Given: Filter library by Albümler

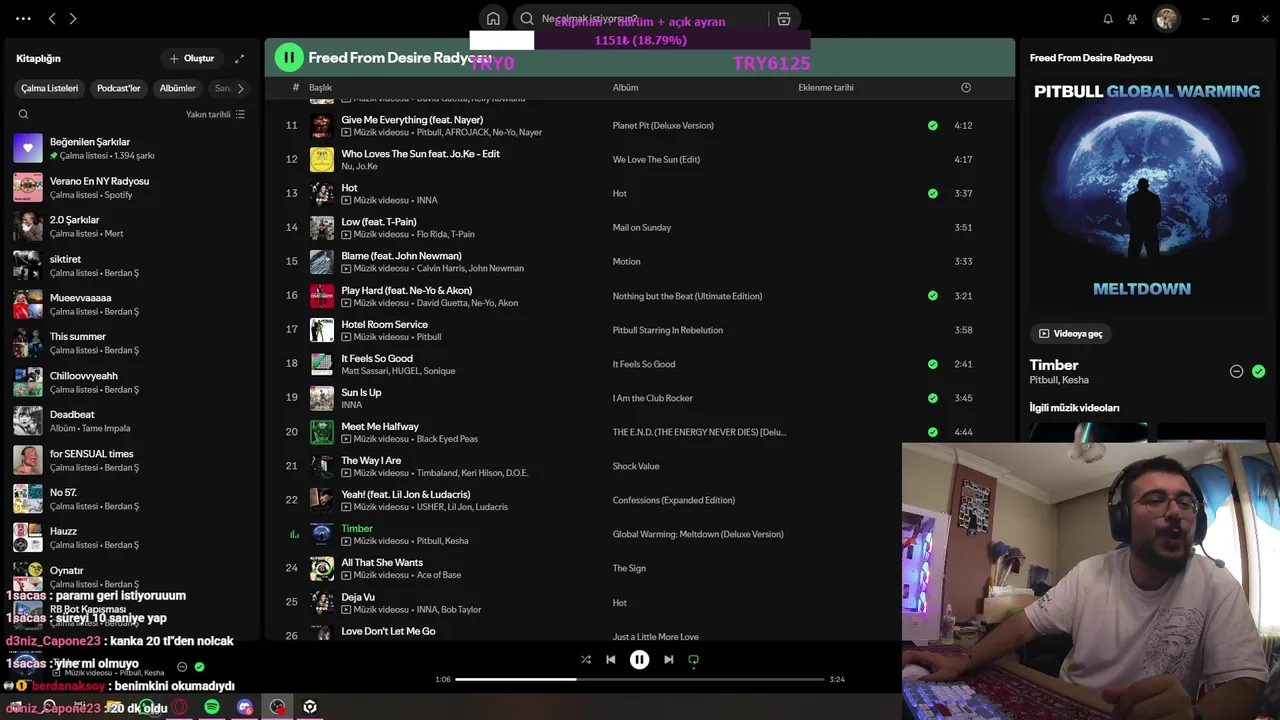Looking at the screenshot, I should click(x=178, y=88).
